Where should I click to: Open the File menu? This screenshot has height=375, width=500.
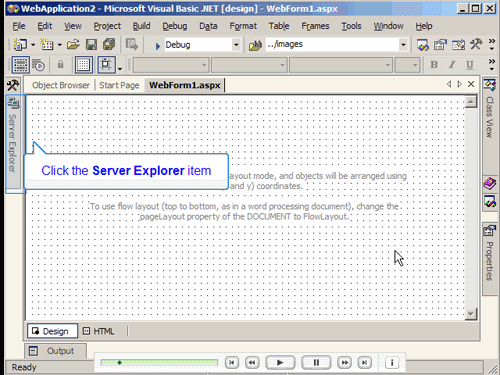pos(19,26)
